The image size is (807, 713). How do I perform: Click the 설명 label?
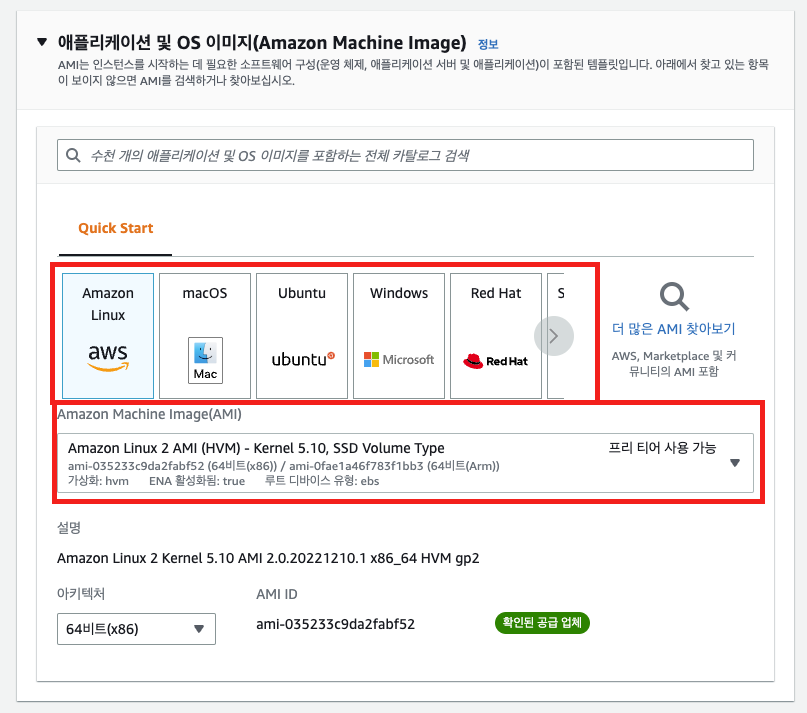[x=69, y=528]
